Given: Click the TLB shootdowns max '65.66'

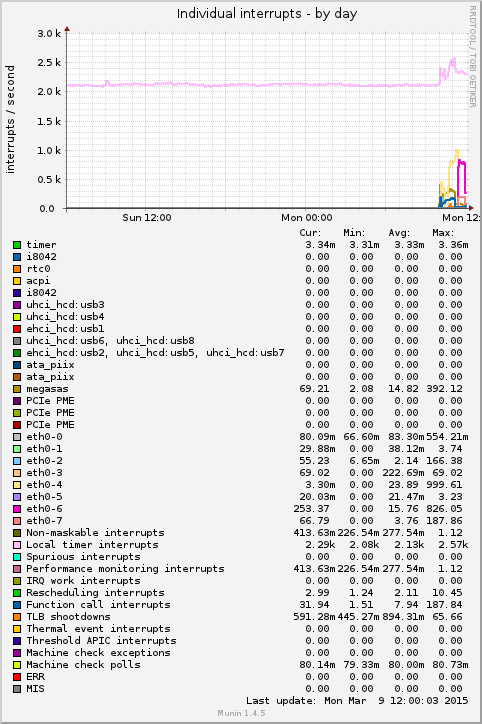Looking at the screenshot, I should 447,617.
